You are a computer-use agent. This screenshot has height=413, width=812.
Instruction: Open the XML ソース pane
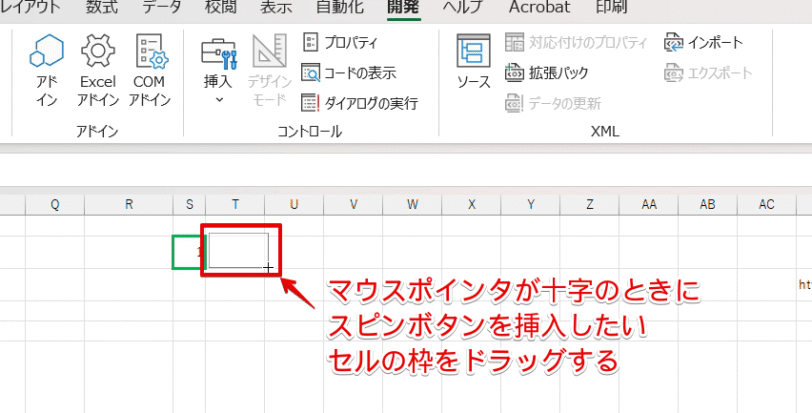click(472, 62)
